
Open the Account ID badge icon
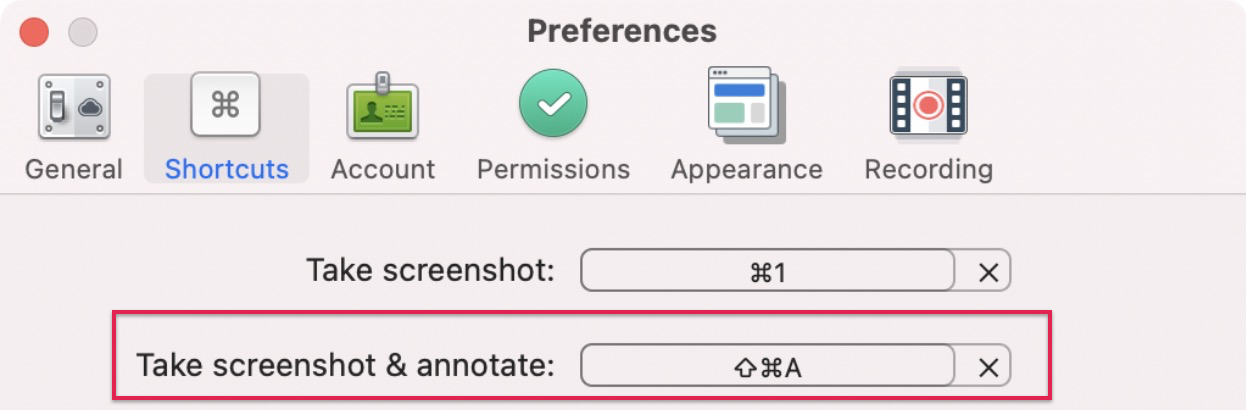click(382, 106)
